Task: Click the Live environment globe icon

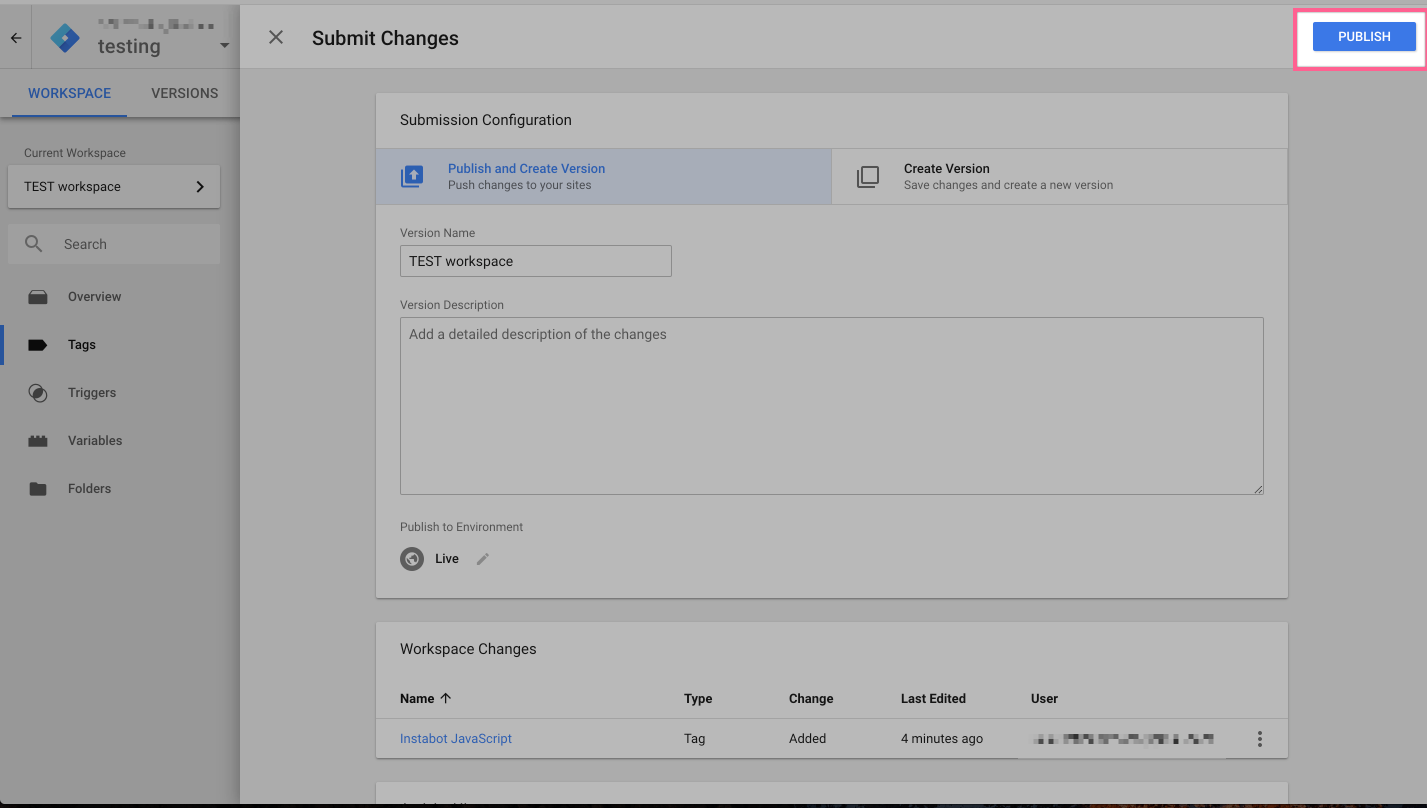Action: (x=412, y=559)
